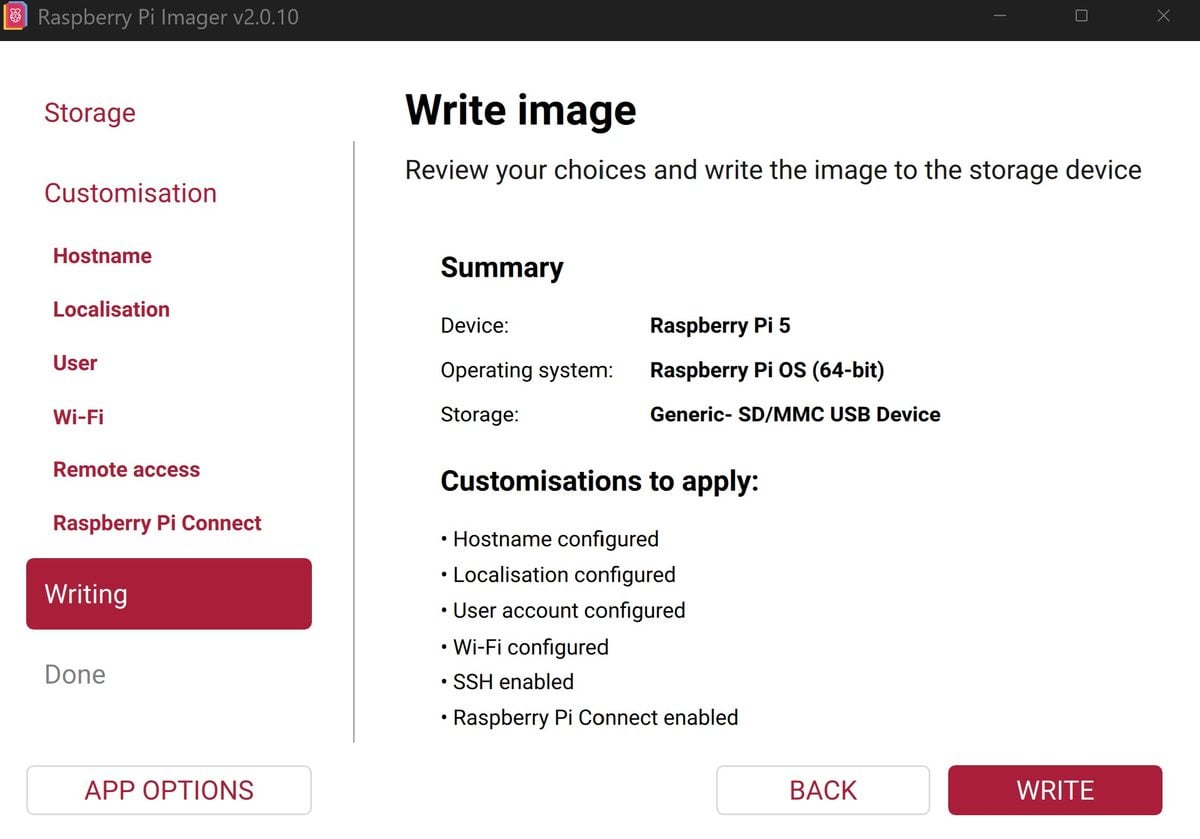Select Hostname customisation page
Screen dimensions: 1200x839
coord(102,256)
